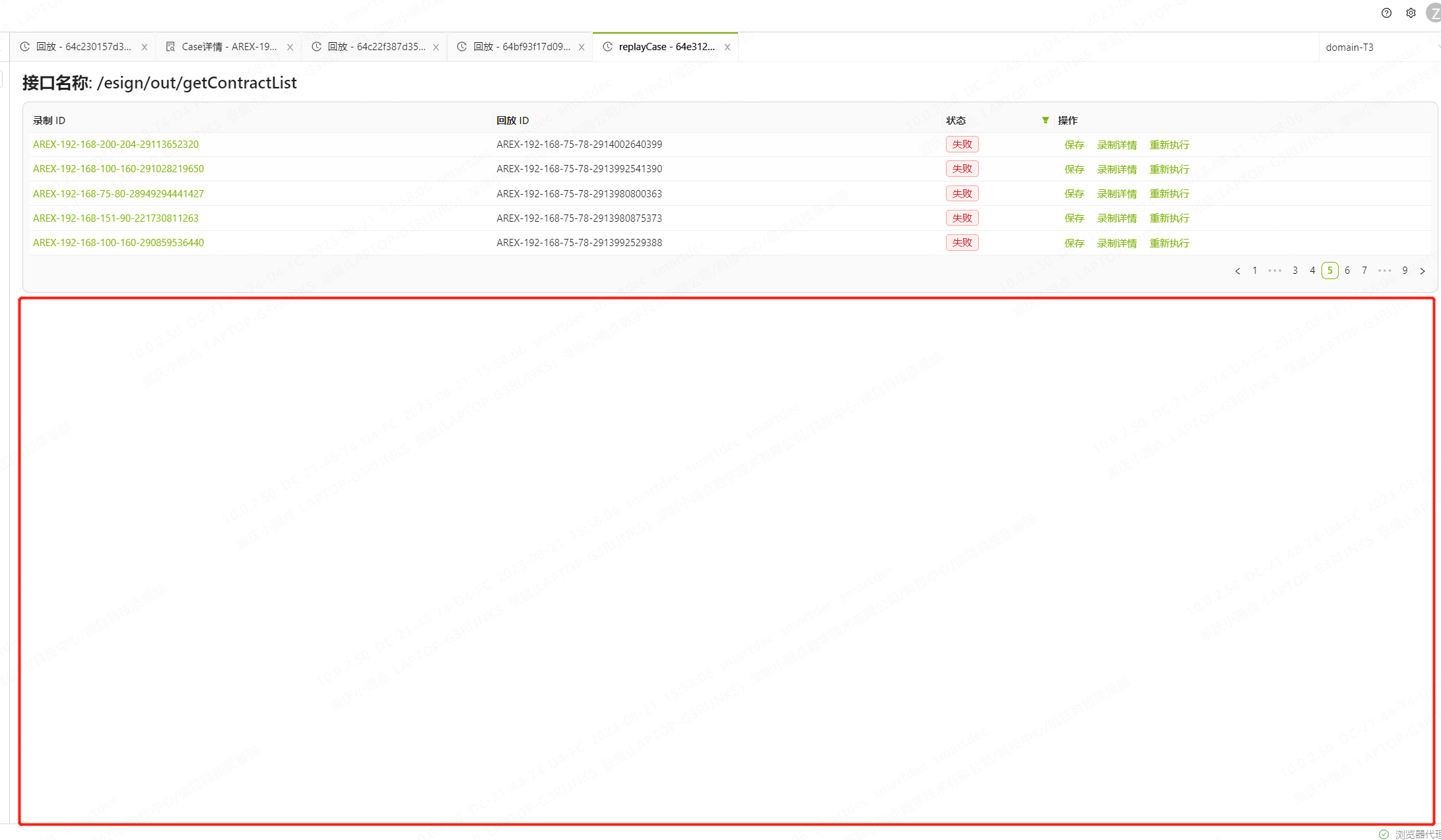Click the document icon on the Case详情 tab
The height and width of the screenshot is (840, 1441).
170,46
